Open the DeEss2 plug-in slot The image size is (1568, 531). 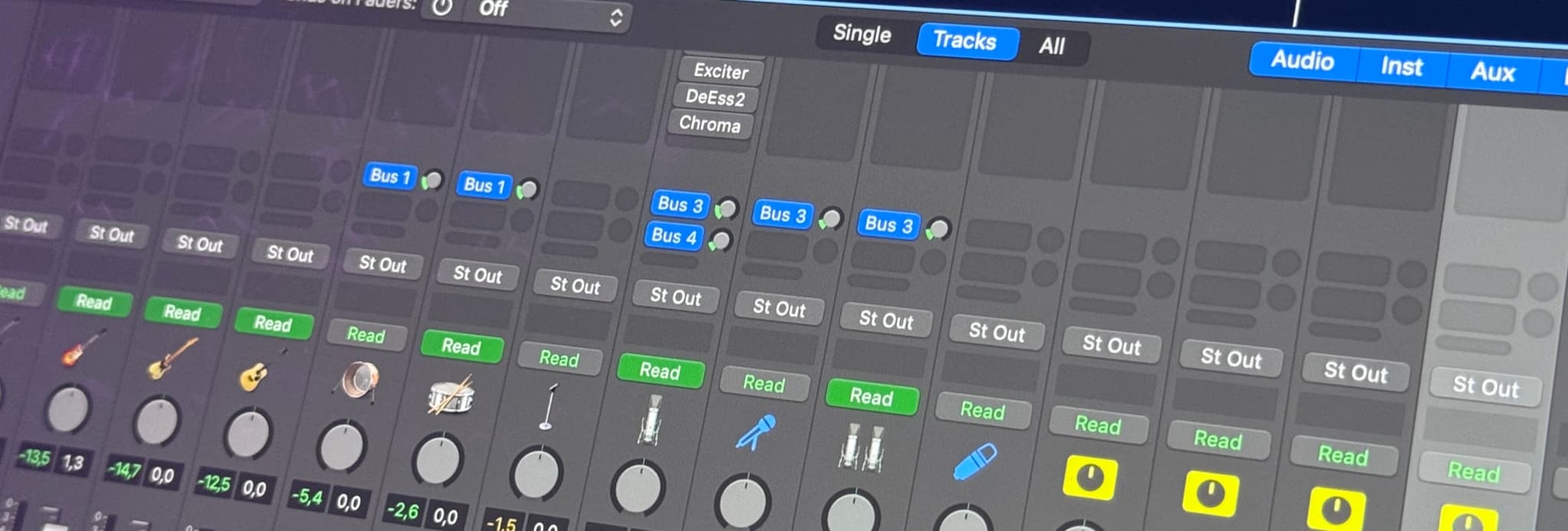tap(715, 98)
